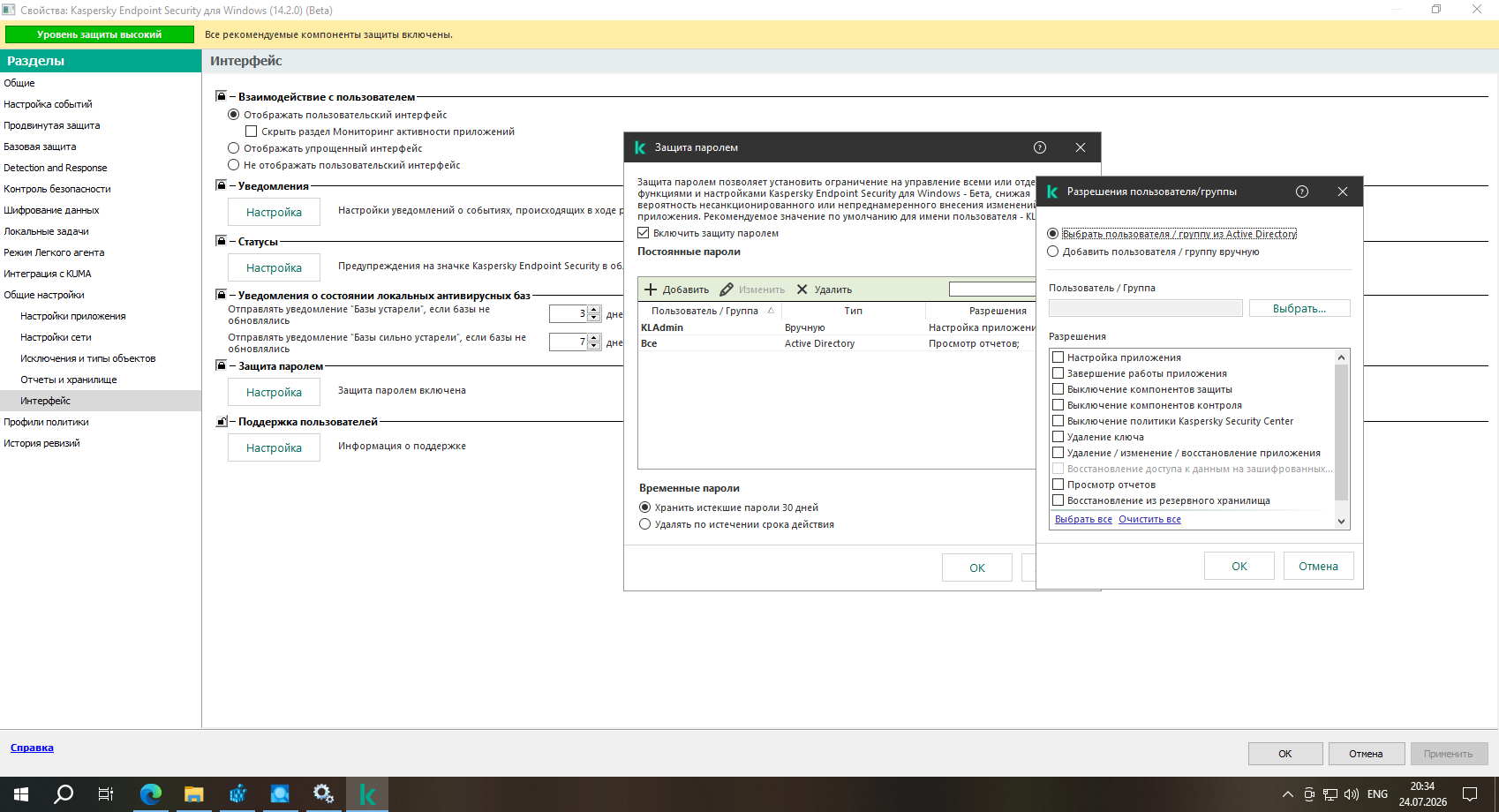Open help in the Защита паролем dialog
1499x812 pixels.
(x=1040, y=147)
